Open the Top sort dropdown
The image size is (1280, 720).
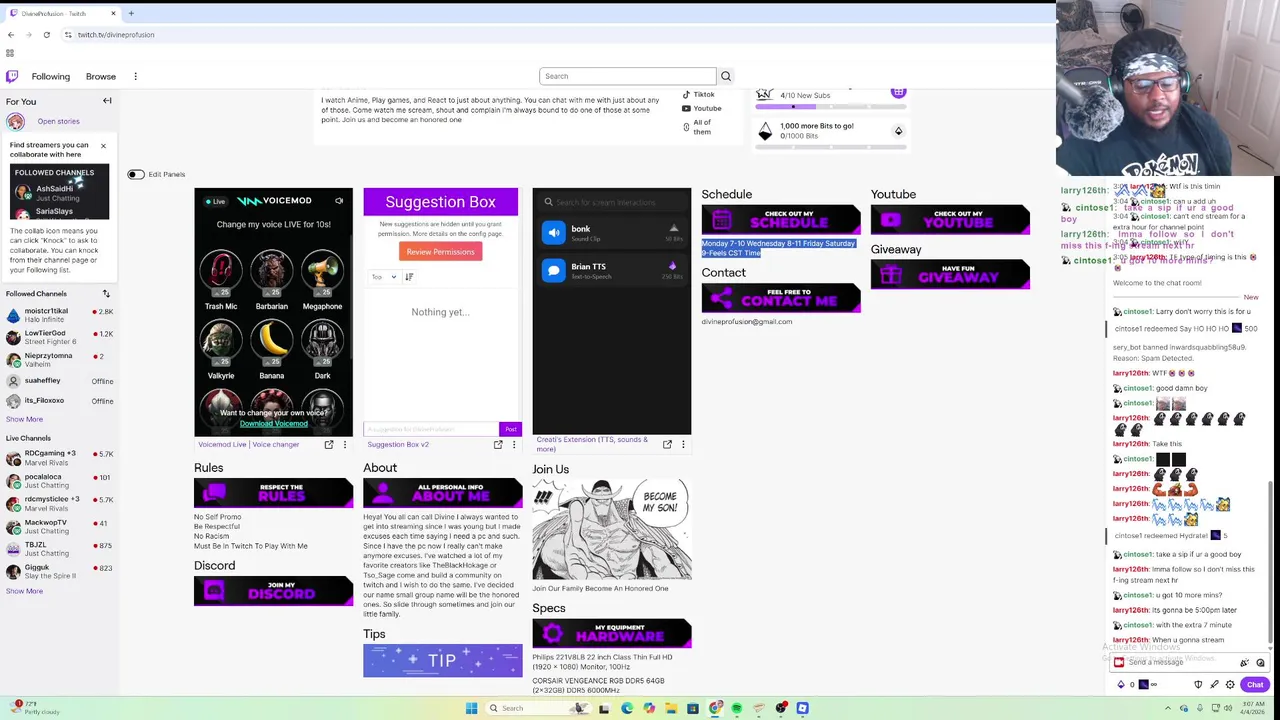click(384, 277)
